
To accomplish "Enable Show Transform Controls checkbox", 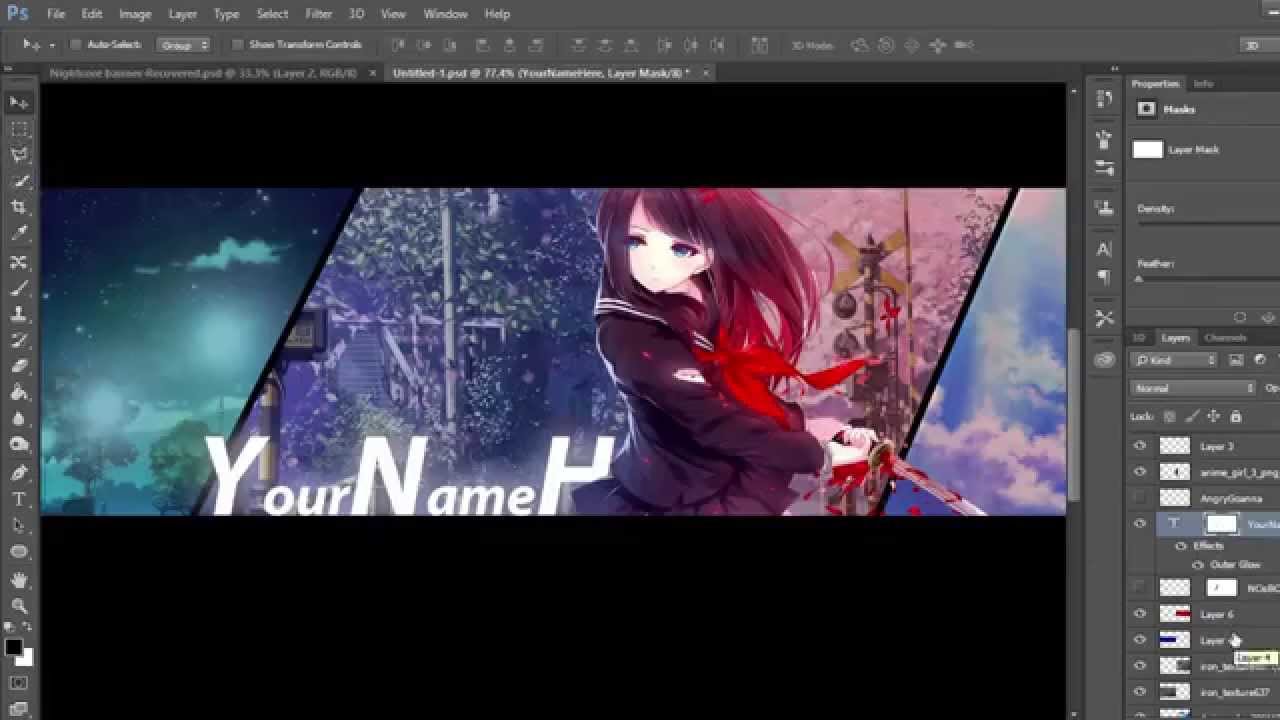I will pyautogui.click(x=237, y=45).
